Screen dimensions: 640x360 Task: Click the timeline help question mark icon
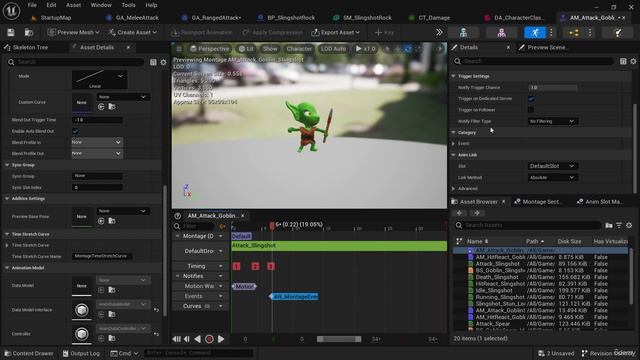coord(178,216)
